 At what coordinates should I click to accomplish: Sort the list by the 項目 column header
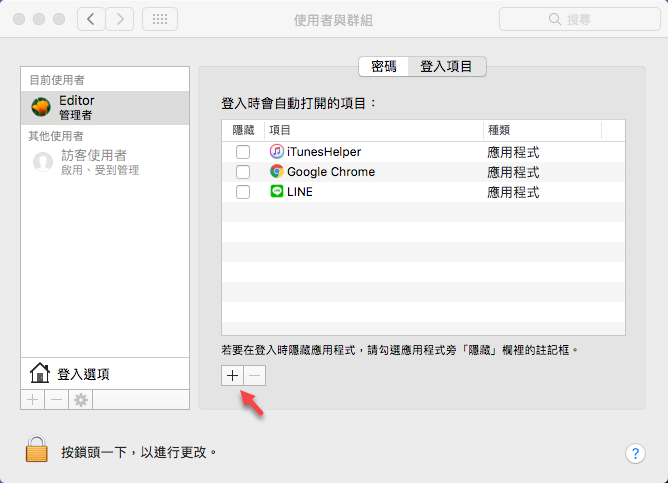374,130
